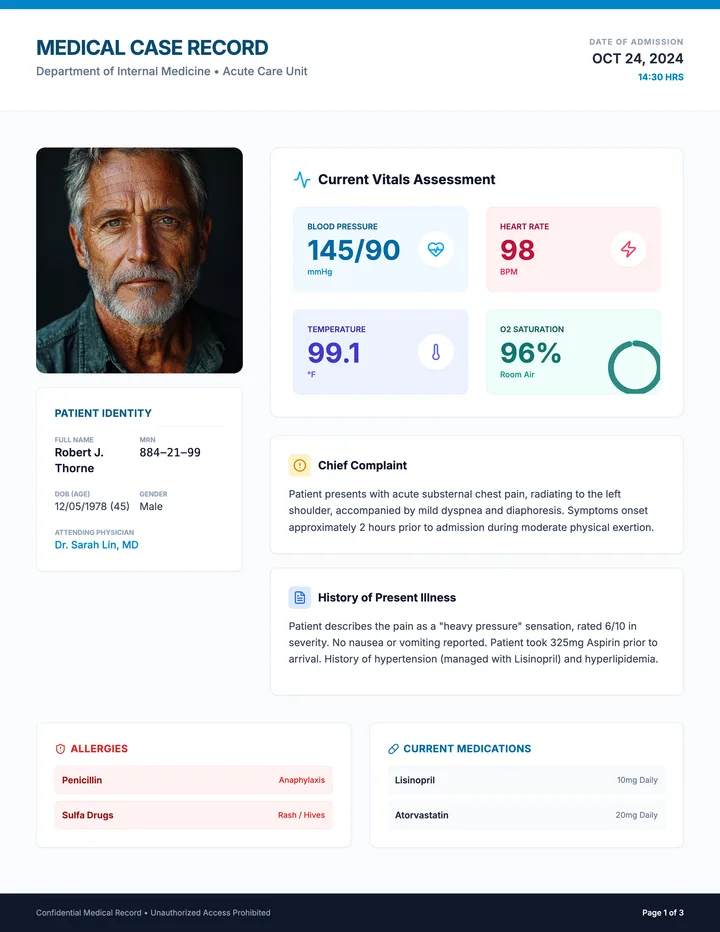Select the Lisinopril medication row
The image size is (720, 932).
point(526,780)
